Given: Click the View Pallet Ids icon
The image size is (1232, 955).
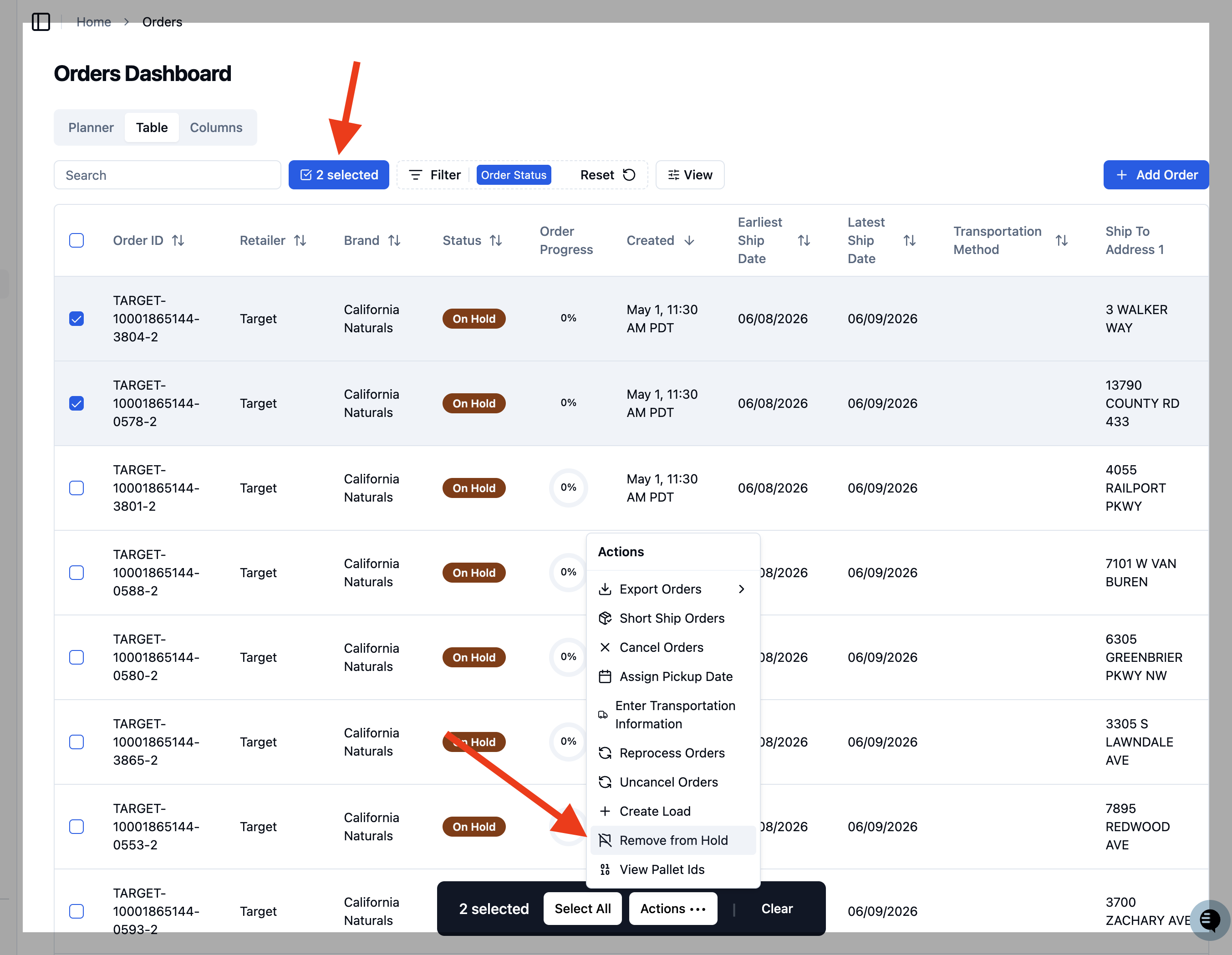Looking at the screenshot, I should click(605, 869).
